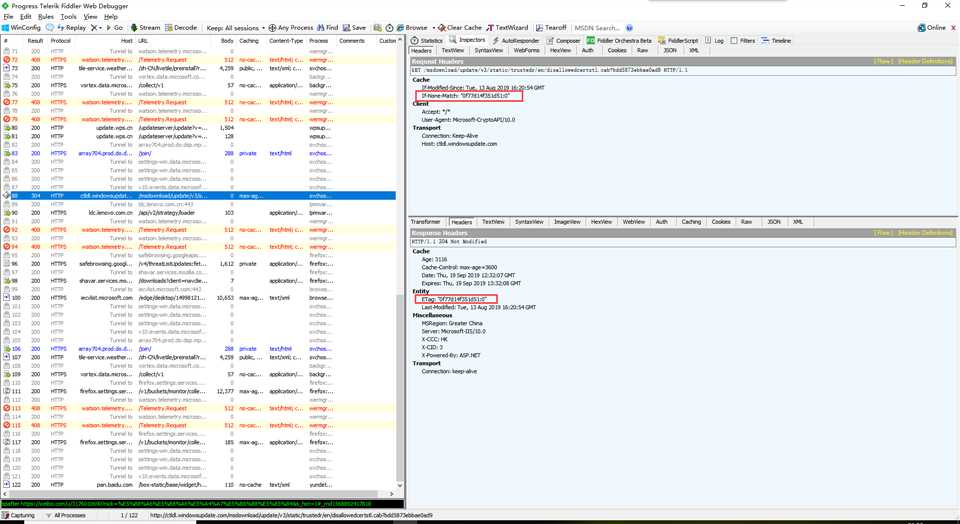
Task: Select session 100 iecvlist.microsoft.com row
Action: tap(199, 298)
